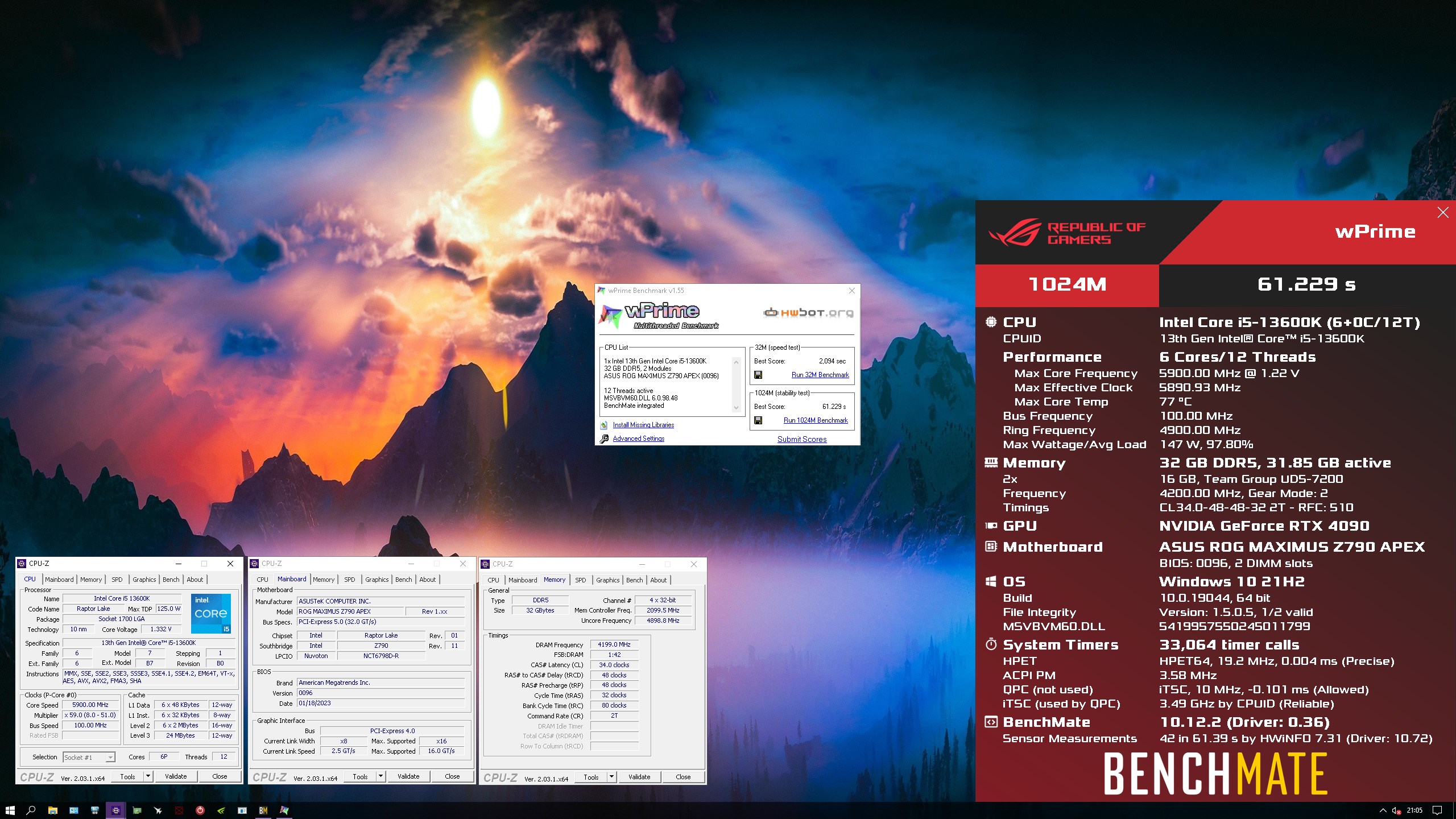Click the Install Missing Libraries icon

(604, 425)
